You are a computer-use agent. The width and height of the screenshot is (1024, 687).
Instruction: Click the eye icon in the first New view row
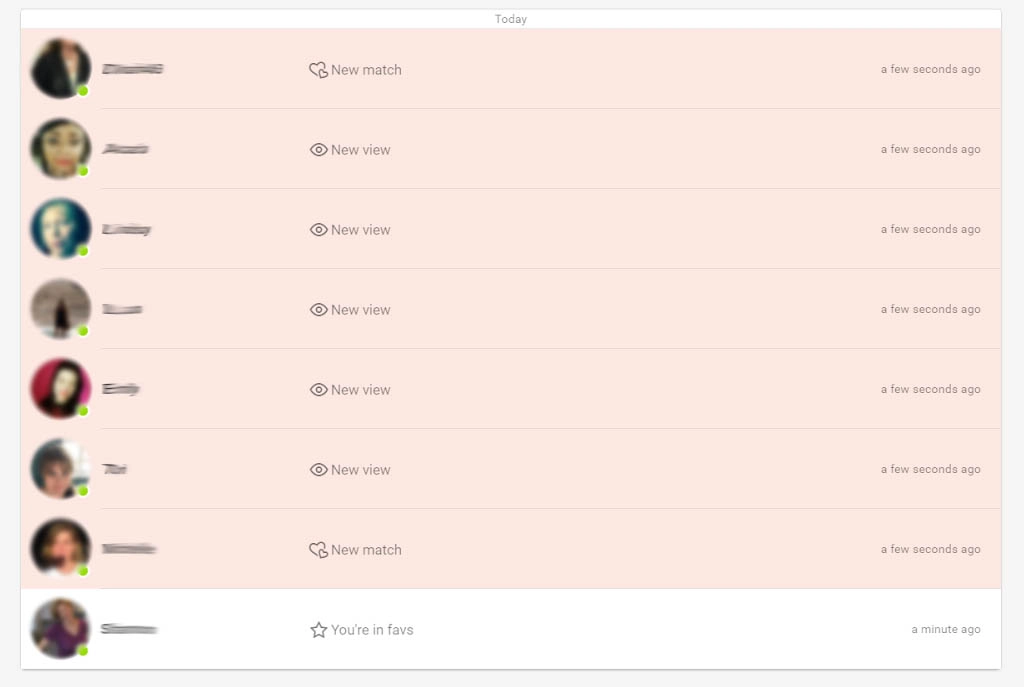pos(318,150)
